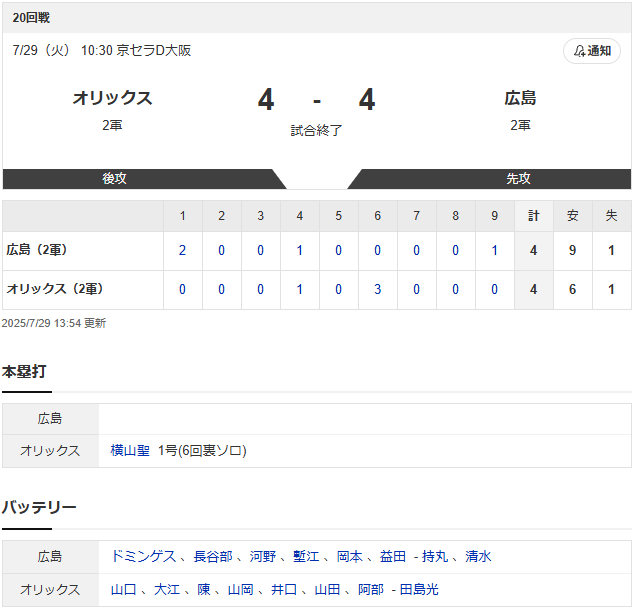
Task: Open 山岡 player link
Action: 241,589
